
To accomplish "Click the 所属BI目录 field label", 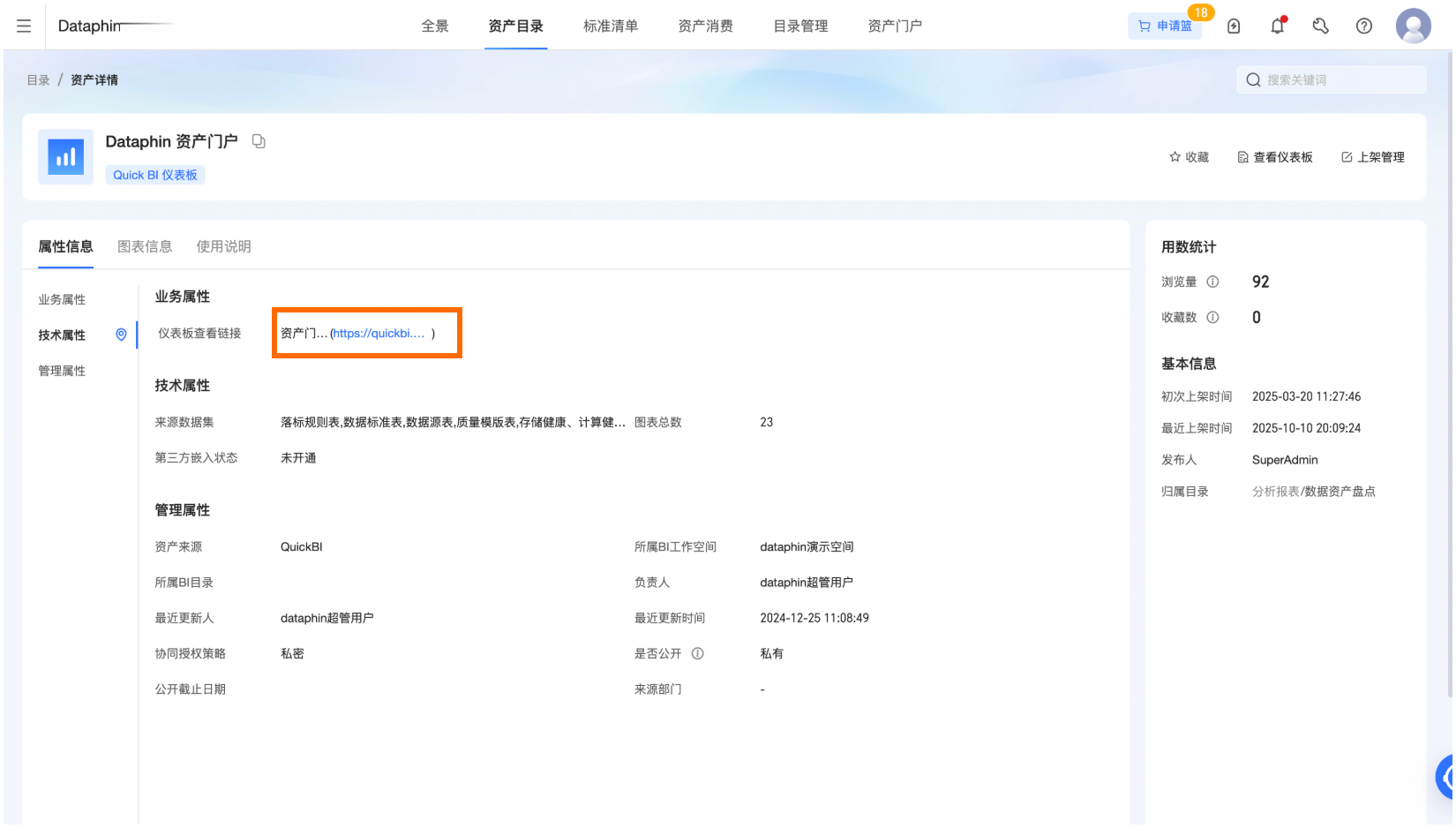I will (x=184, y=582).
